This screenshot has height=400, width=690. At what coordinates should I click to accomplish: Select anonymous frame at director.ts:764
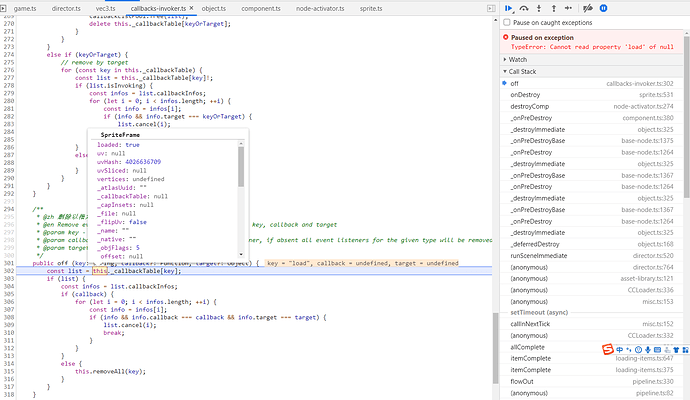[592, 267]
